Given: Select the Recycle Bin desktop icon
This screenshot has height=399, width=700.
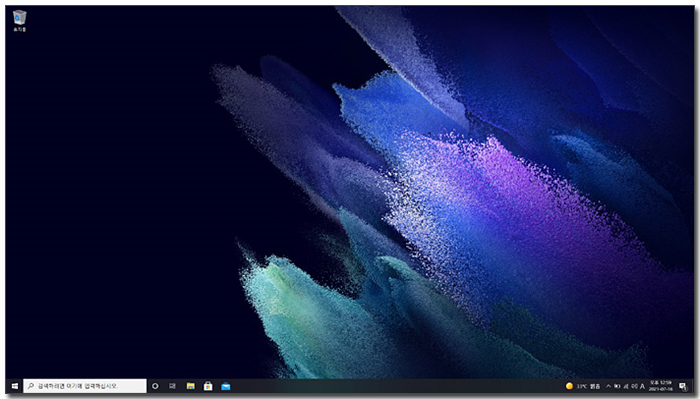Looking at the screenshot, I should coord(19,21).
